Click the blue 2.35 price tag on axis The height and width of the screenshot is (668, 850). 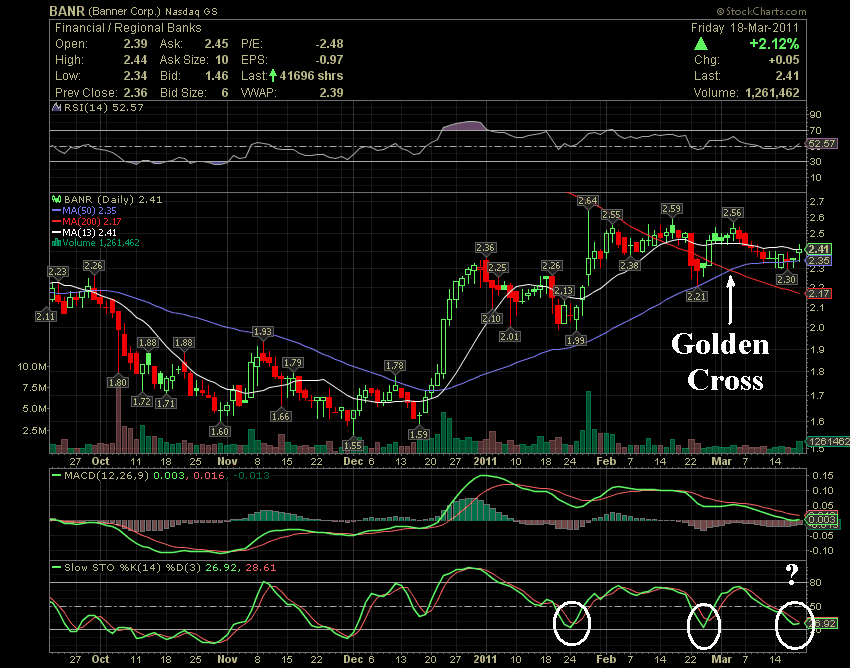coord(819,261)
